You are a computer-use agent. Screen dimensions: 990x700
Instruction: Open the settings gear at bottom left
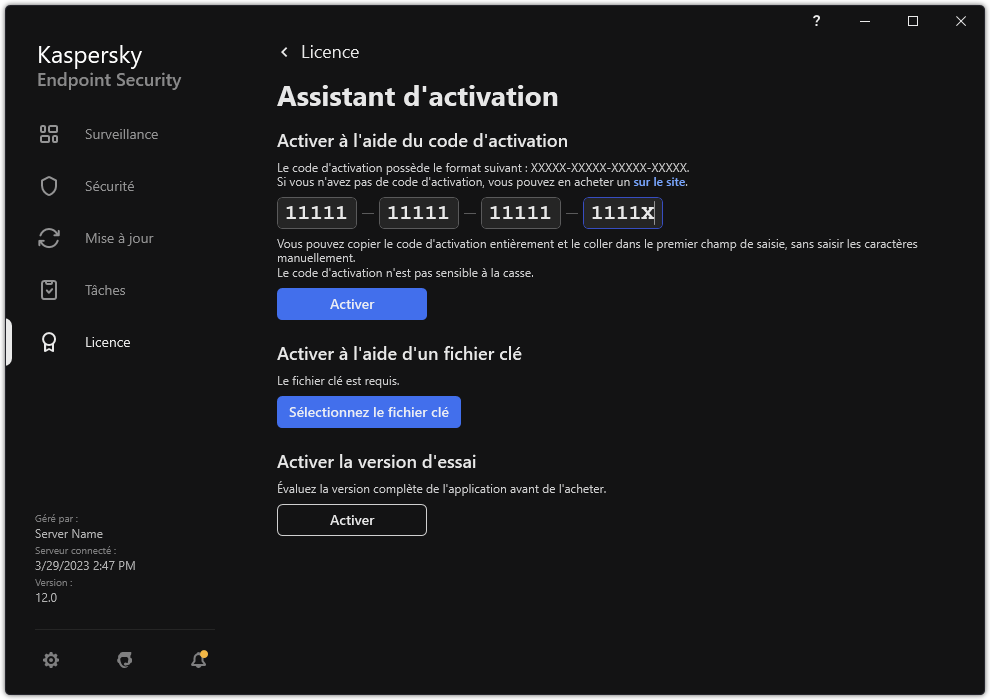coord(51,660)
